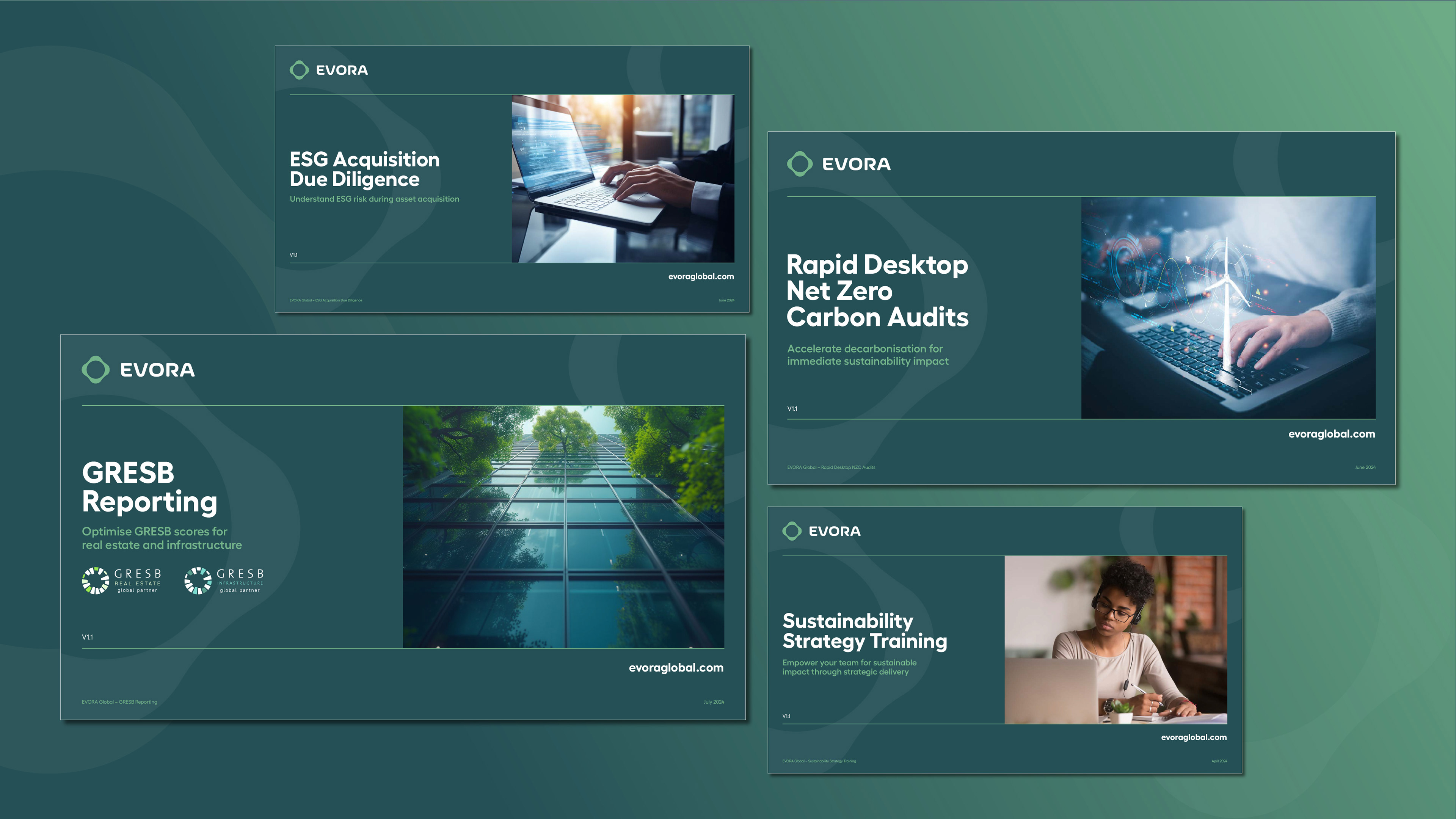The image size is (1456, 819).
Task: Click the wind turbine laptop photo
Action: coord(1228,308)
